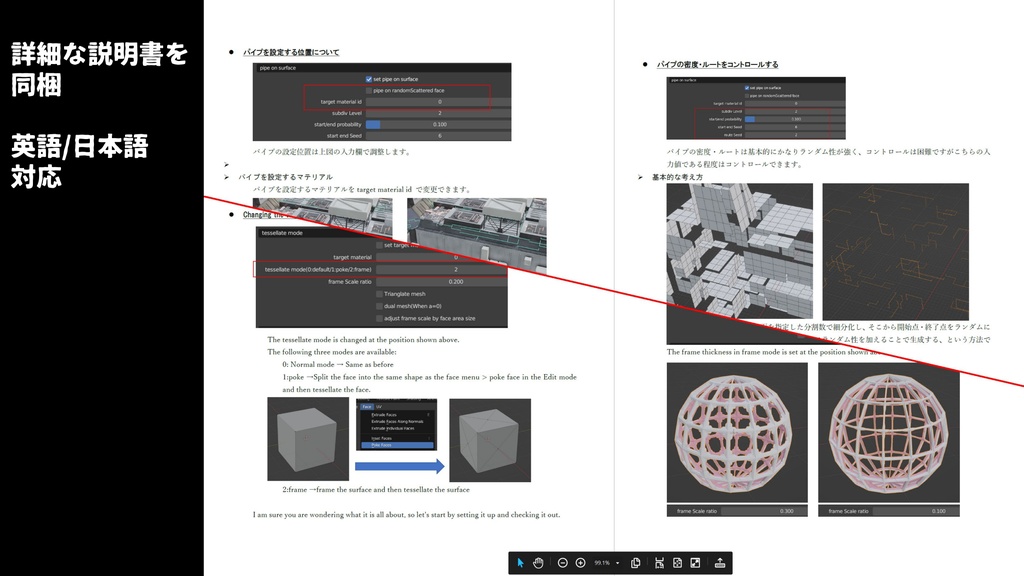Click the 'start end Seed' value 6 field
This screenshot has width=1024, height=576.
coord(438,136)
